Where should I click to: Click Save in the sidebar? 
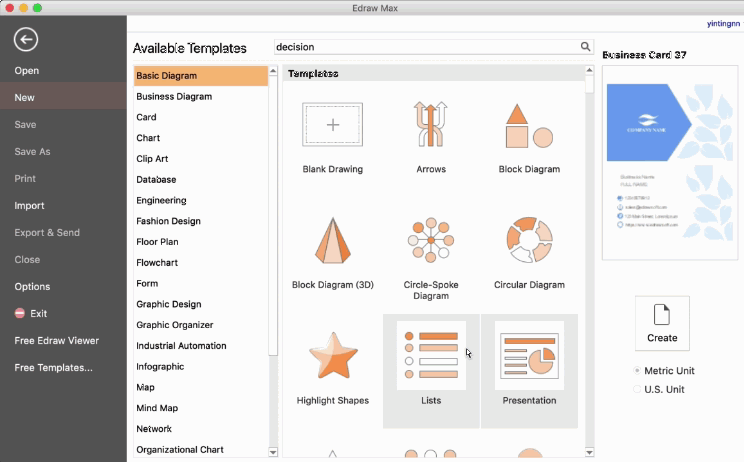[25, 125]
